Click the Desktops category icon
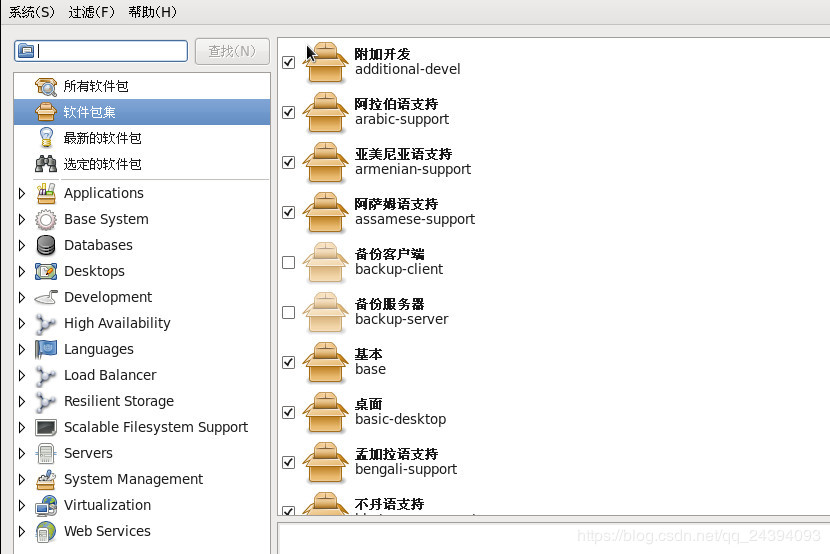 46,271
